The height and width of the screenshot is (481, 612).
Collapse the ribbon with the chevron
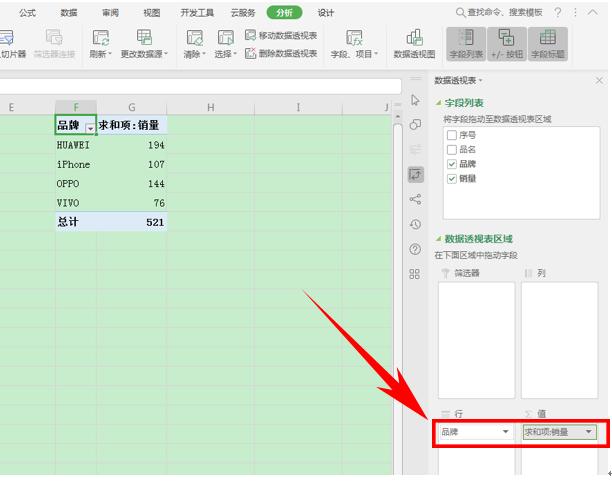coord(592,12)
